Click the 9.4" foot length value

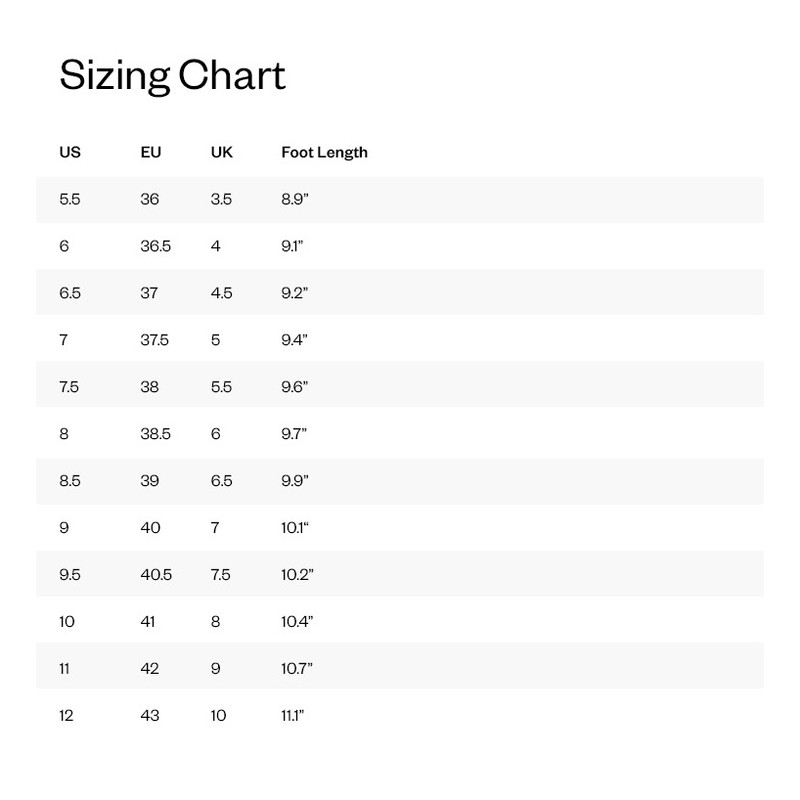pos(294,340)
